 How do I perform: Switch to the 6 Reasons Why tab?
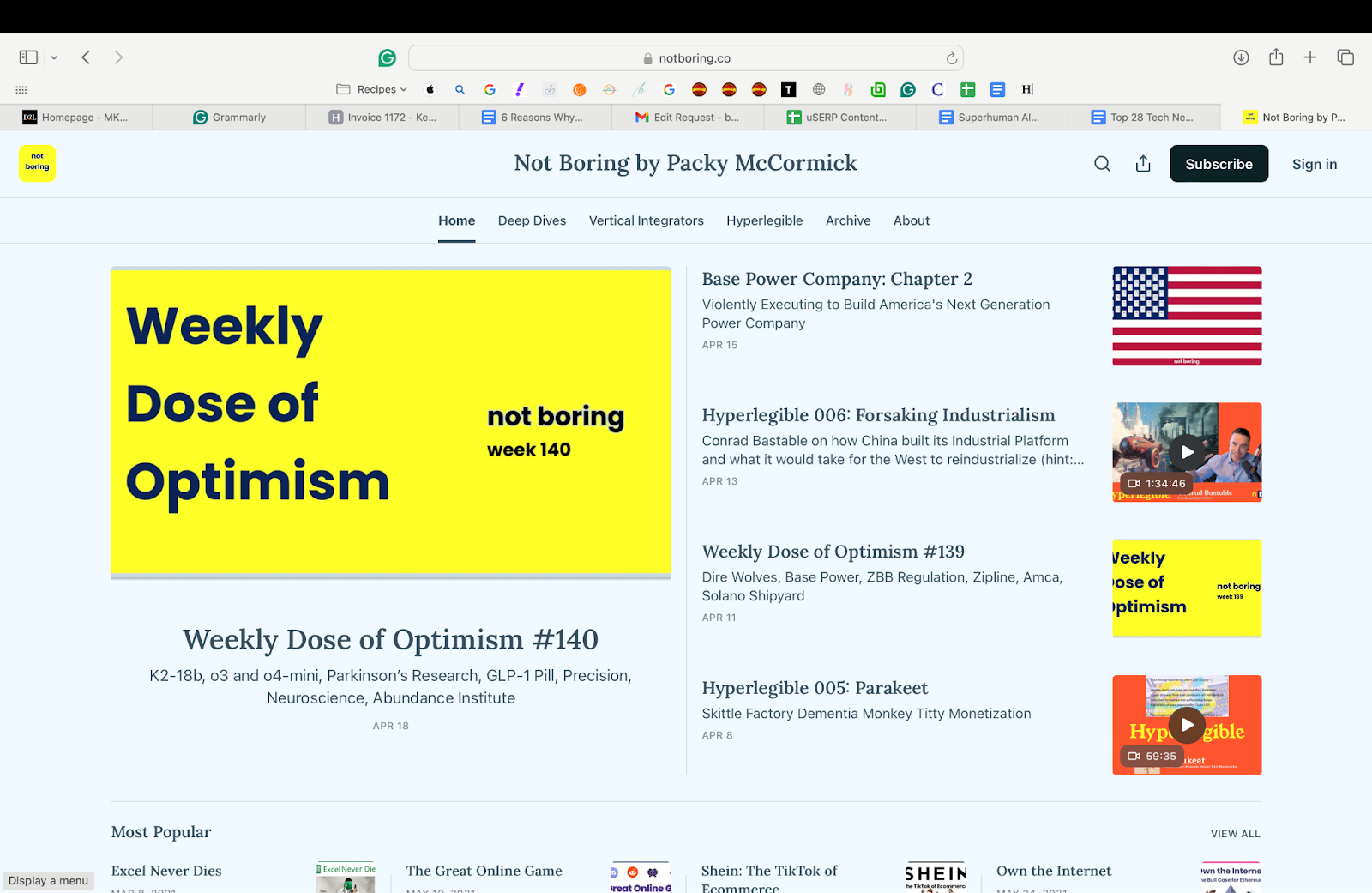[x=535, y=118]
